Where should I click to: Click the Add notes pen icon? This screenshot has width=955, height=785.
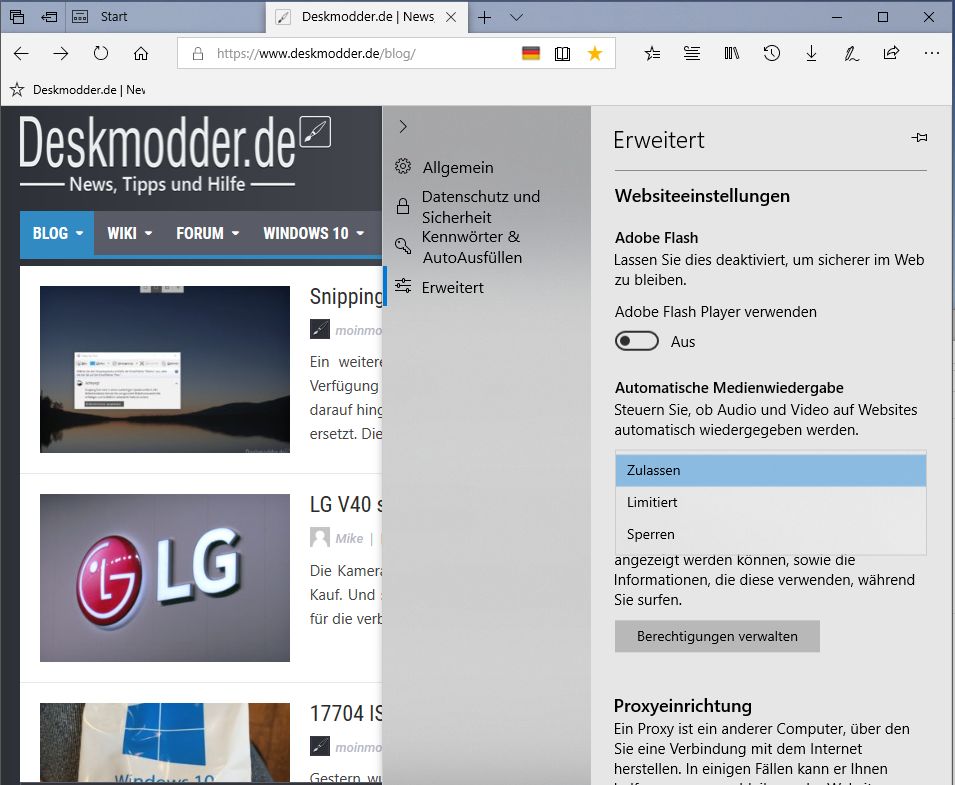click(x=851, y=54)
